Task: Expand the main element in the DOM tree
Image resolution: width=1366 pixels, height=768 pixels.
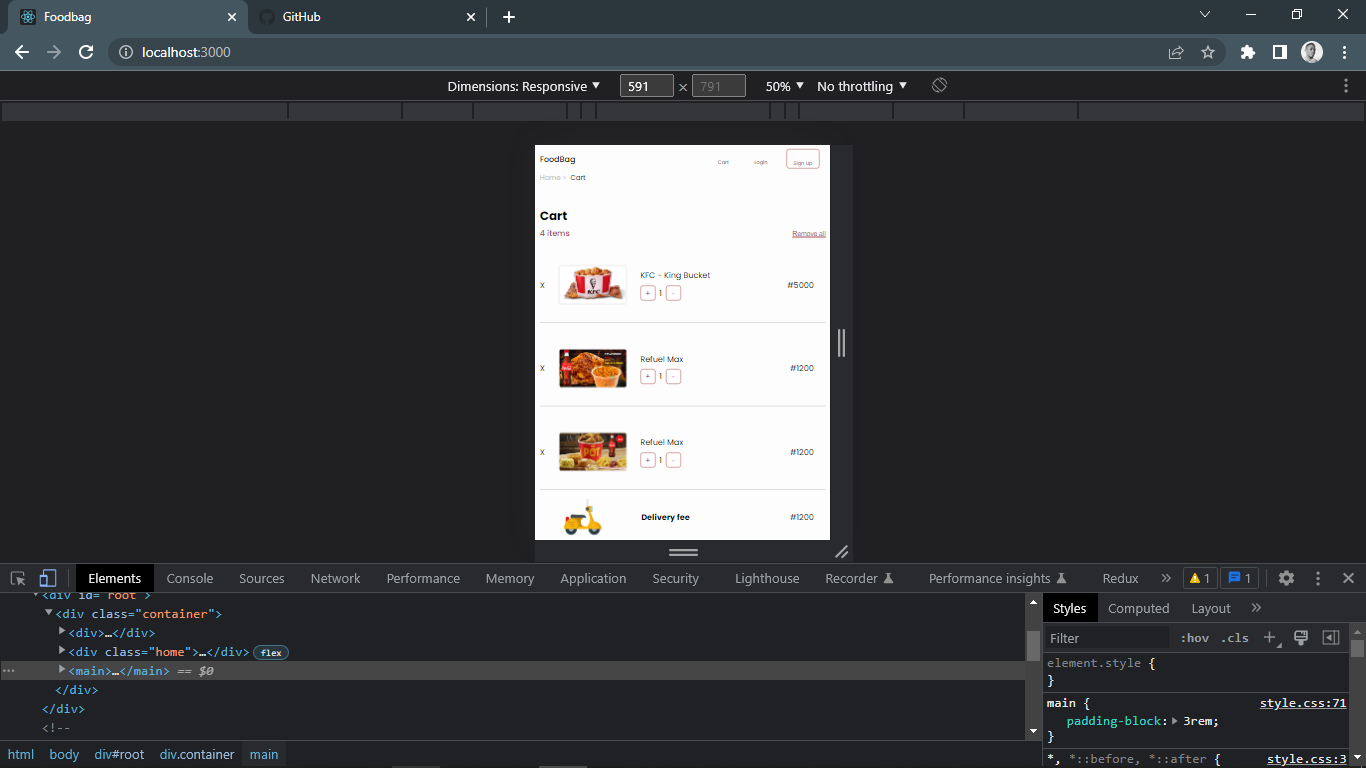Action: [62, 670]
